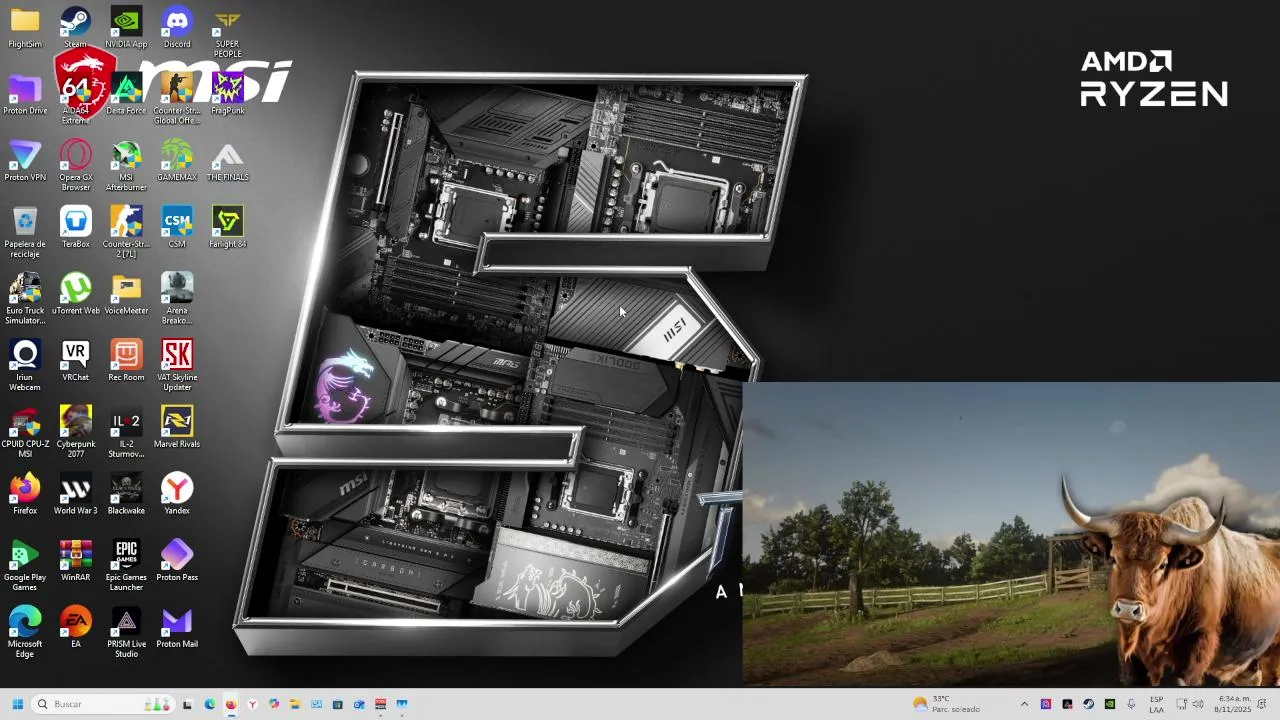The width and height of the screenshot is (1280, 720).
Task: Launch Counter-Strike 2 [7L] from the desktop
Action: 126,233
